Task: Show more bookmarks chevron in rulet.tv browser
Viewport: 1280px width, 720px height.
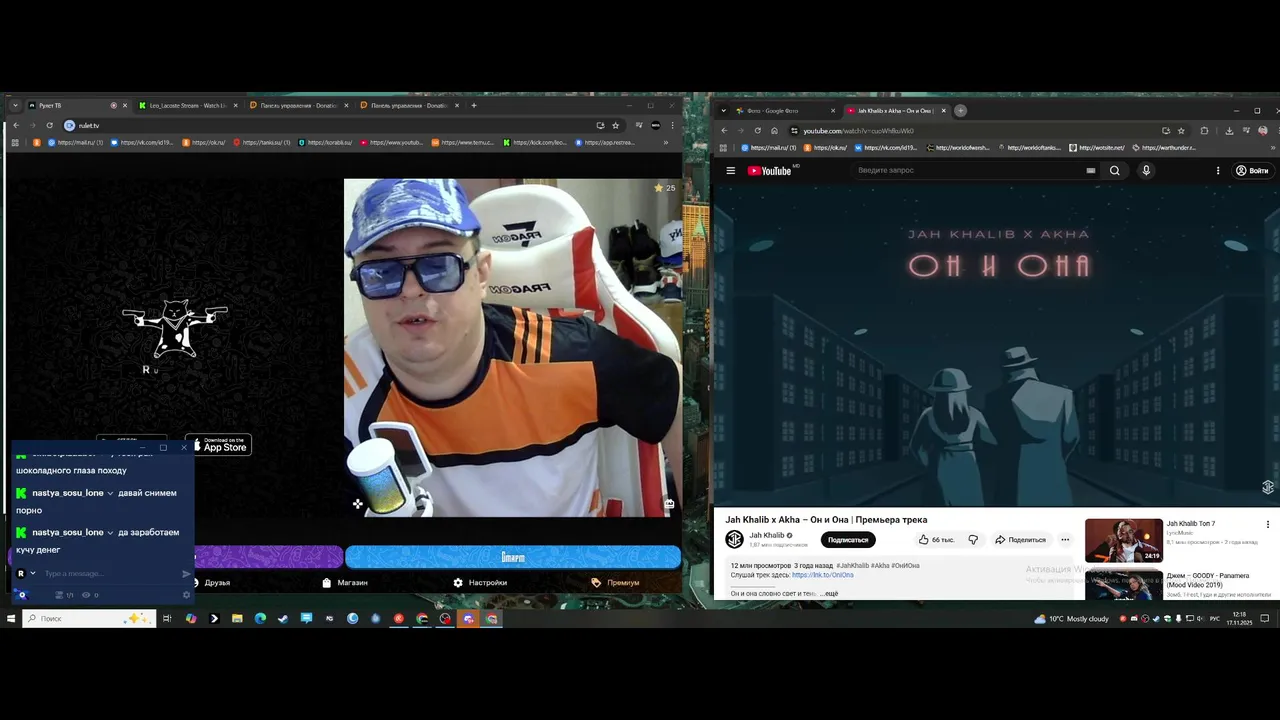Action: point(666,143)
